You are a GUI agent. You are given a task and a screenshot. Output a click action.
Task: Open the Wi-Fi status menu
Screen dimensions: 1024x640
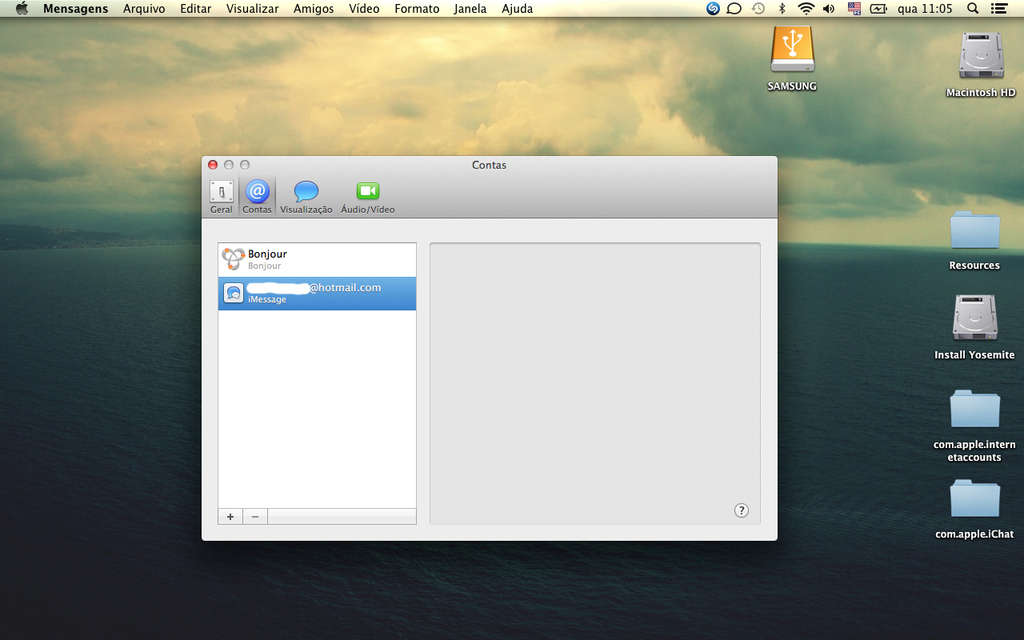(807, 8)
